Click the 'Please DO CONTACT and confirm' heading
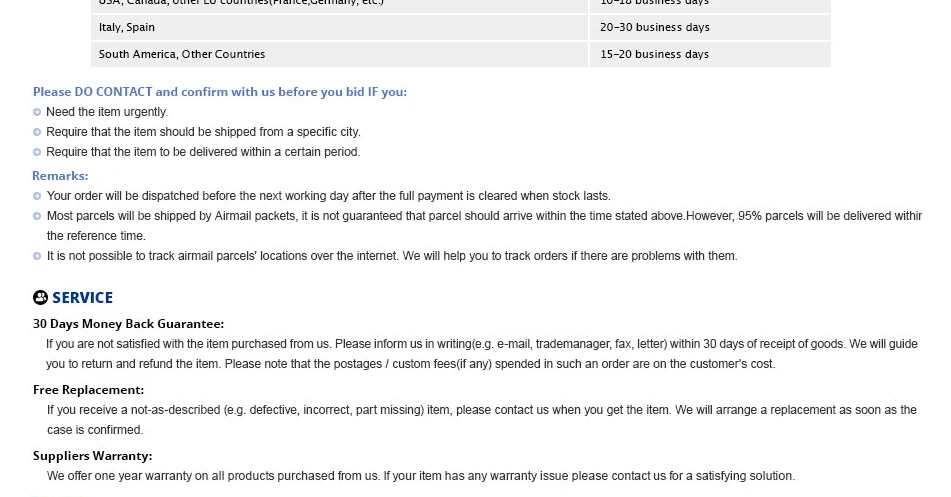 point(220,92)
